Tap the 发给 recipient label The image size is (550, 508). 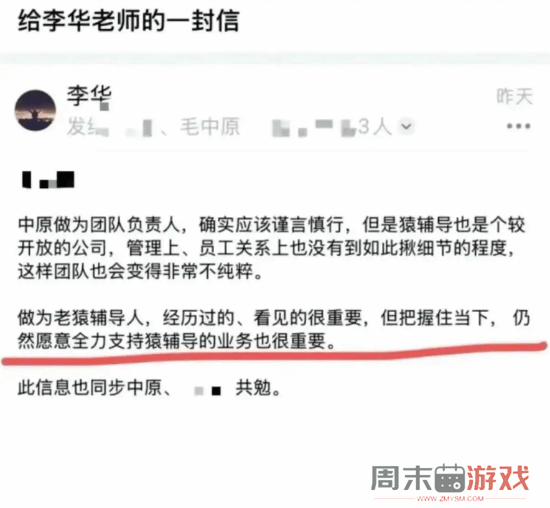tap(82, 126)
